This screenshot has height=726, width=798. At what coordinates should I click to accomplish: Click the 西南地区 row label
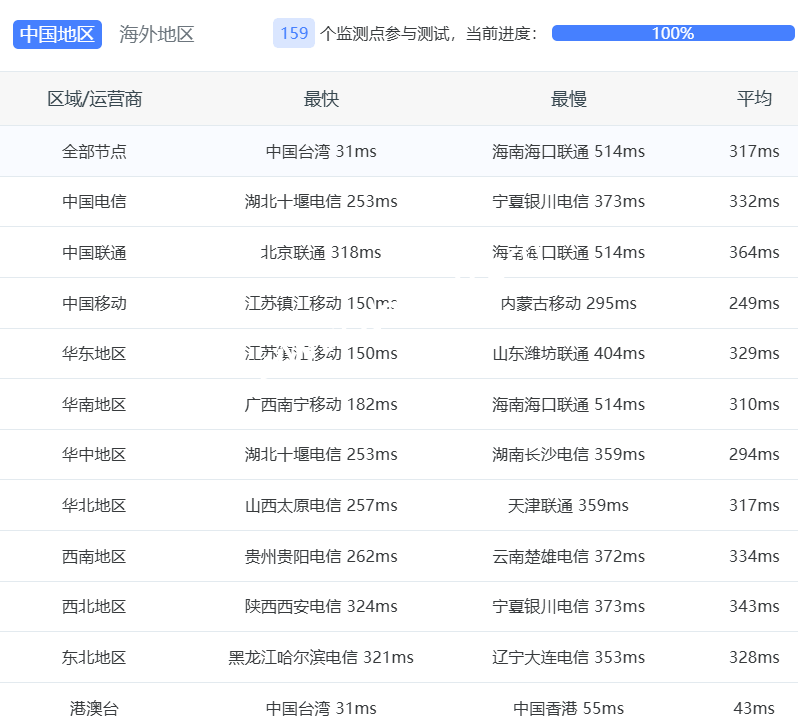click(x=95, y=557)
